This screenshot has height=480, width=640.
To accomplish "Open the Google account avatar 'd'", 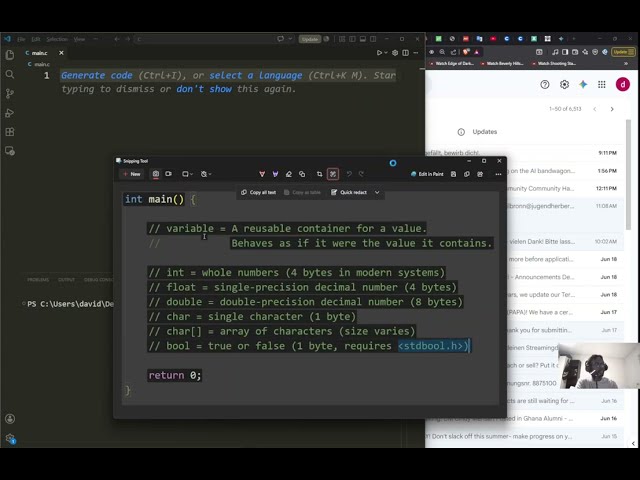I will click(x=623, y=84).
